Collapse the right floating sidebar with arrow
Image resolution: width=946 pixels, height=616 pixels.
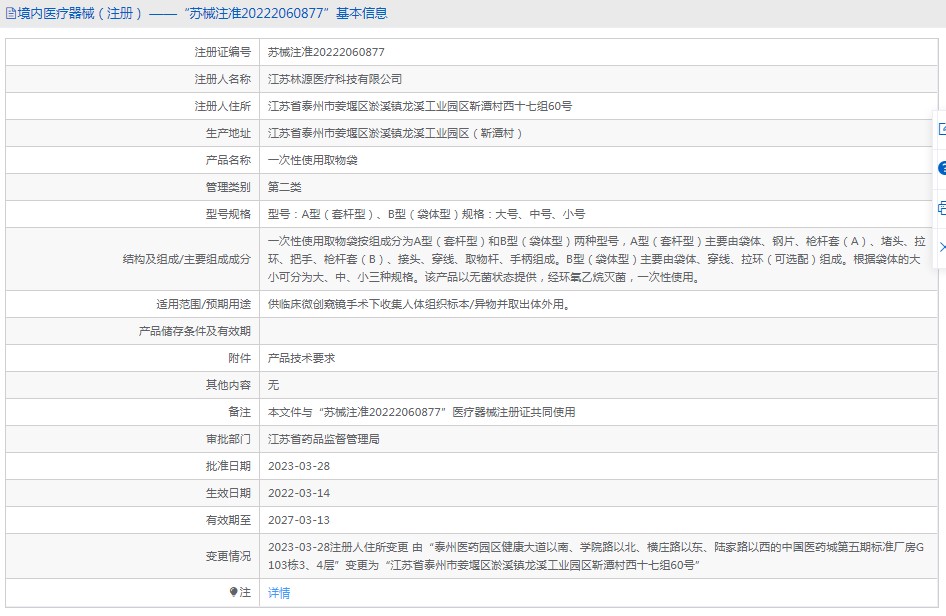tap(942, 247)
